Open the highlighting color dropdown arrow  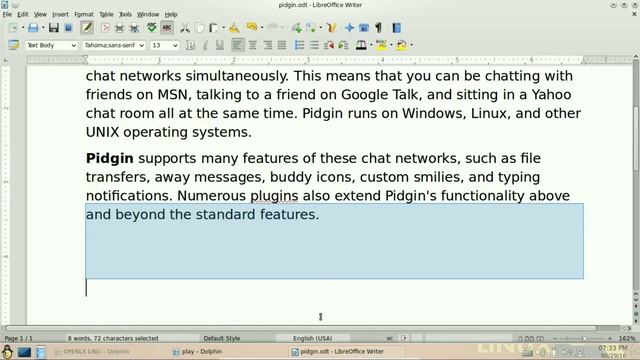[x=391, y=45]
